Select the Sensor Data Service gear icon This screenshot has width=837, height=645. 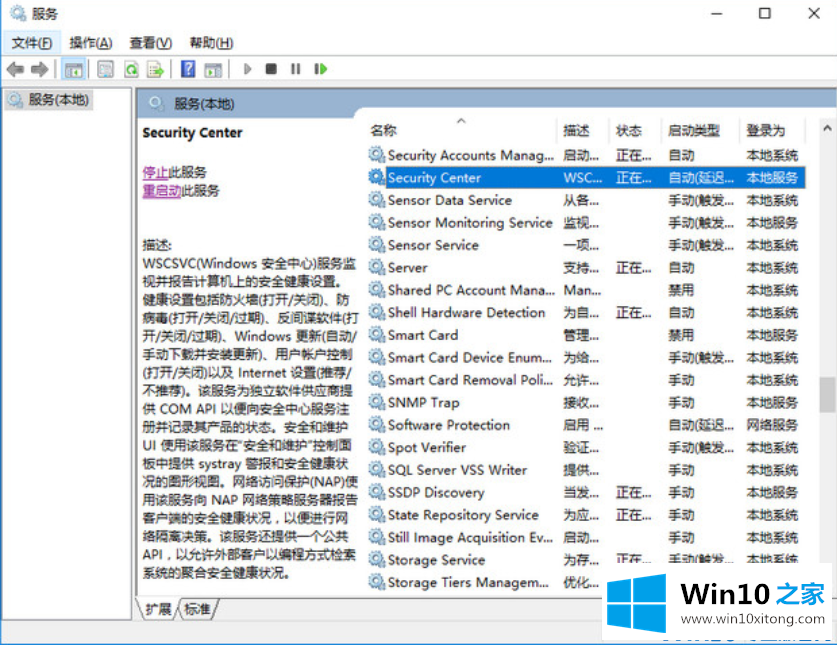pyautogui.click(x=376, y=199)
